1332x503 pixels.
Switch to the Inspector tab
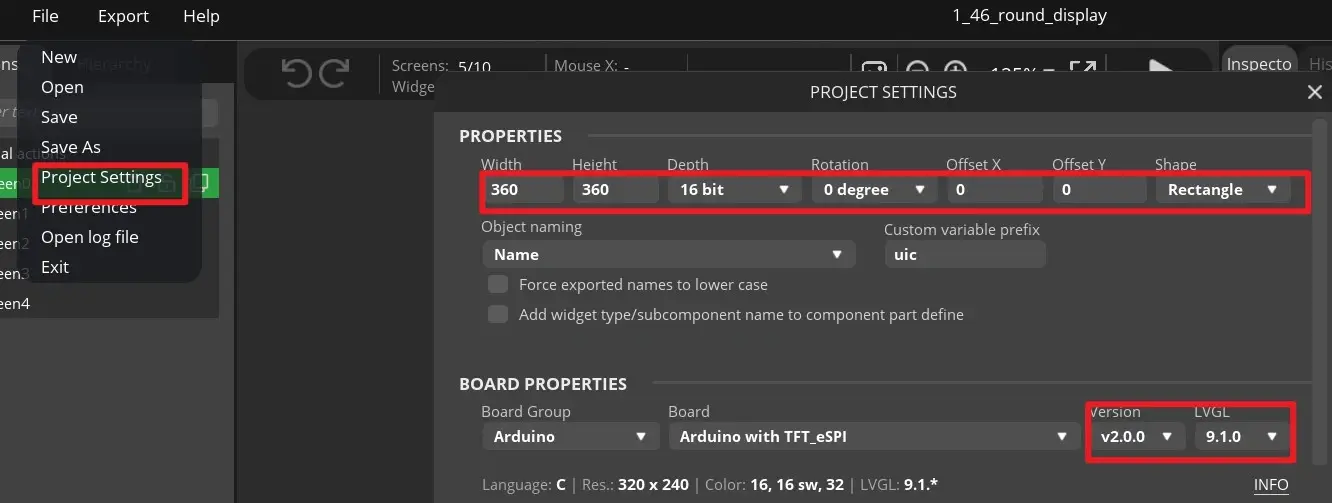click(1259, 64)
